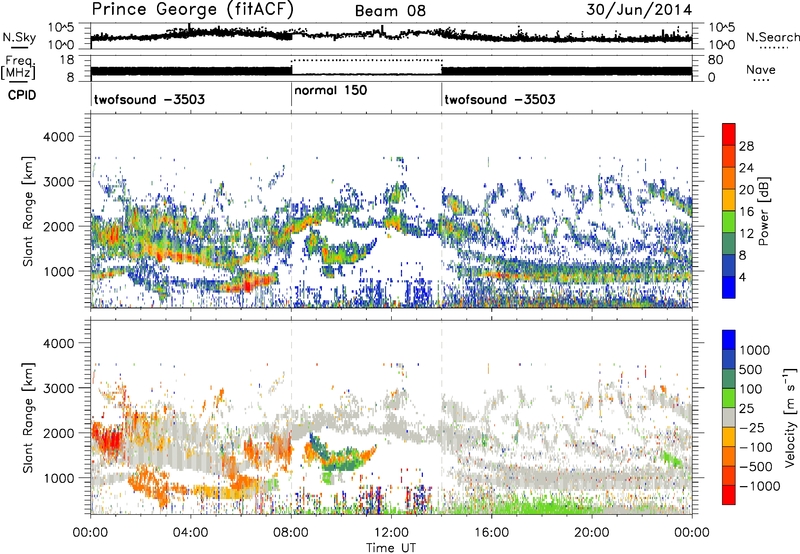Click the "3000" range tick on power panel
The width and height of the screenshot is (800, 554).
click(x=58, y=182)
